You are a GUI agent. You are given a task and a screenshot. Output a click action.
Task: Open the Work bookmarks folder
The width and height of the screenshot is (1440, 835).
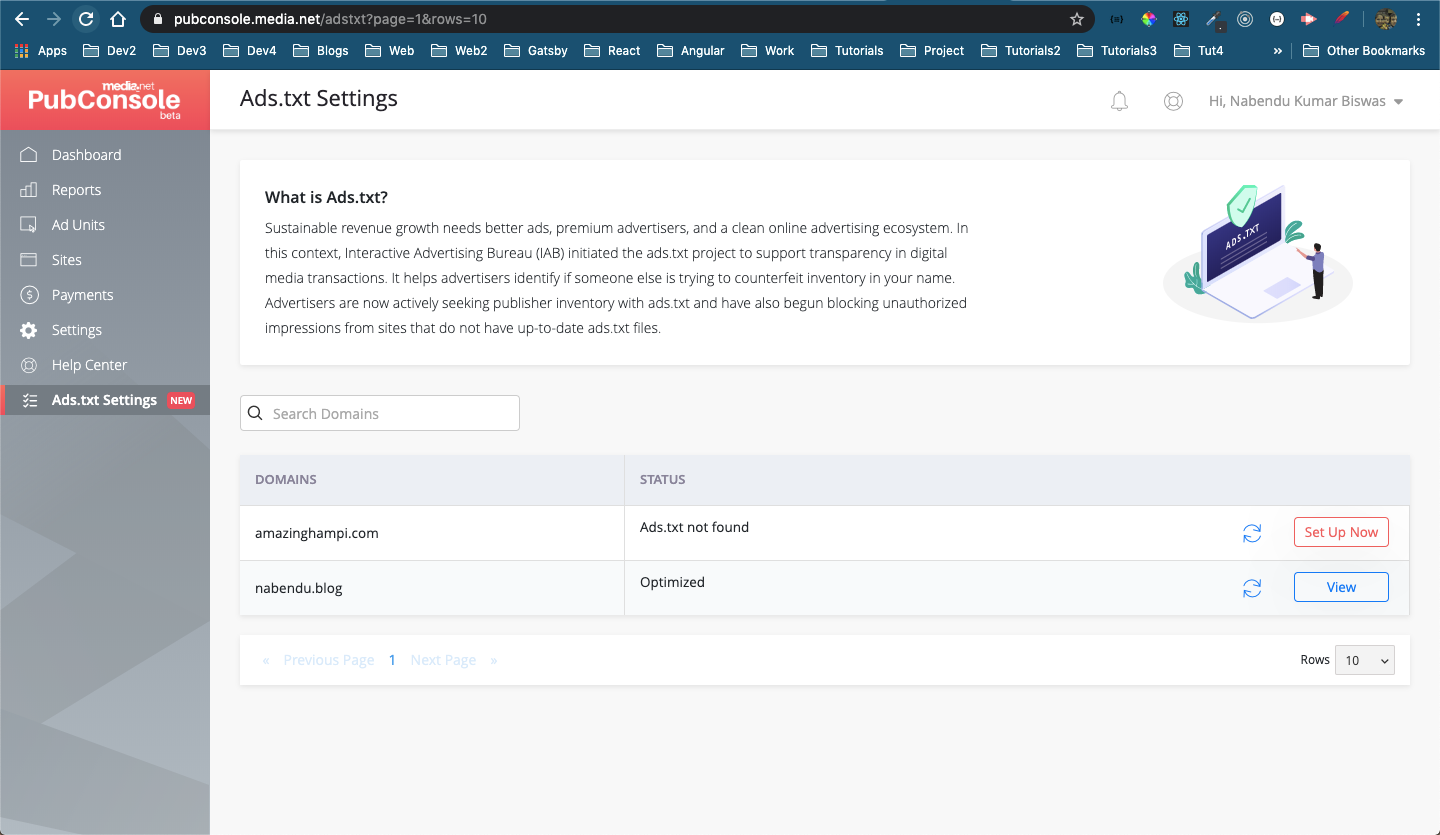(x=767, y=51)
